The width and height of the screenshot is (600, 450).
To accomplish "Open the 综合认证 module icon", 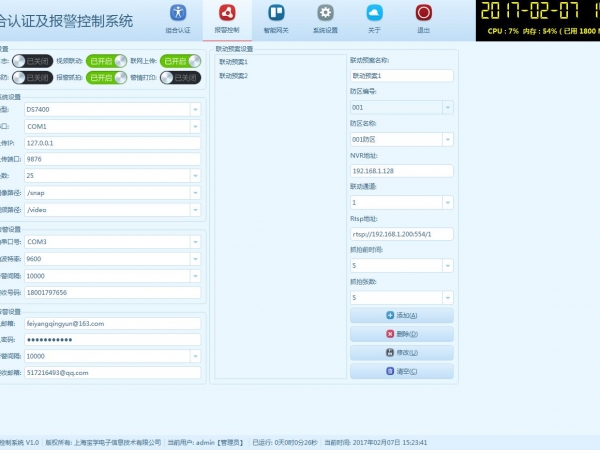I will tap(177, 17).
